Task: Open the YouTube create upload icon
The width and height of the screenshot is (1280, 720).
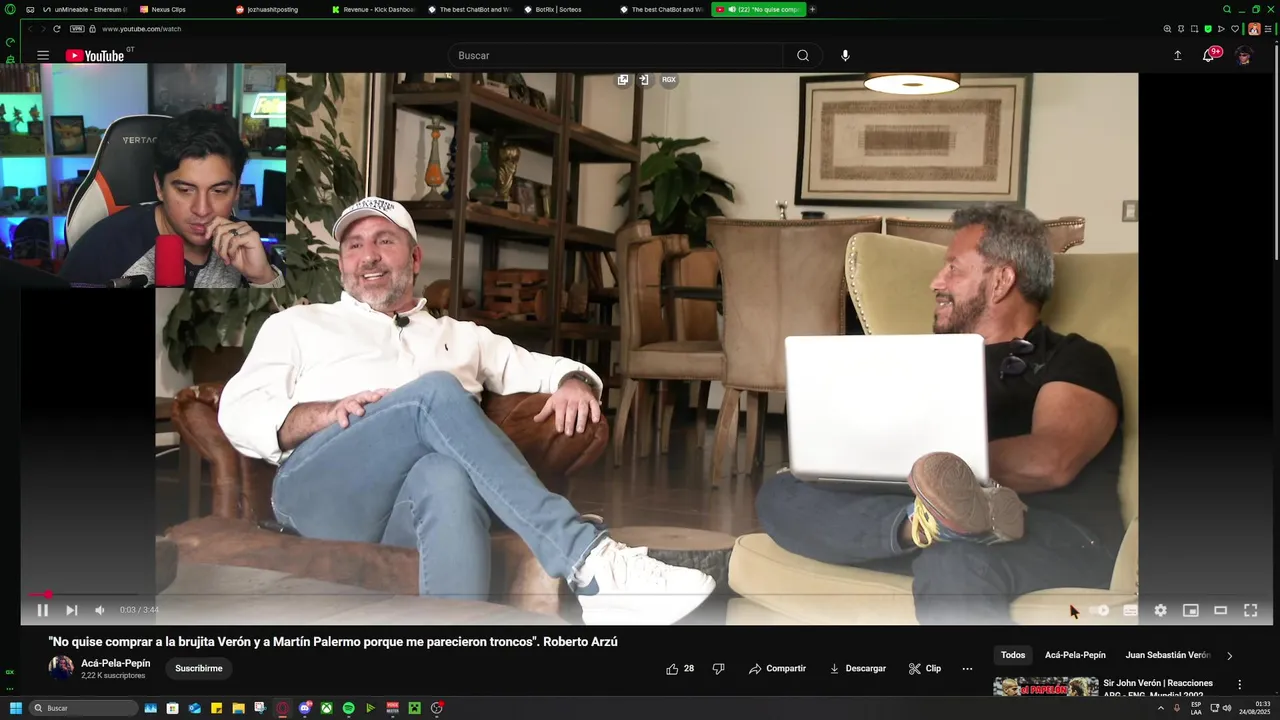Action: [1177, 56]
